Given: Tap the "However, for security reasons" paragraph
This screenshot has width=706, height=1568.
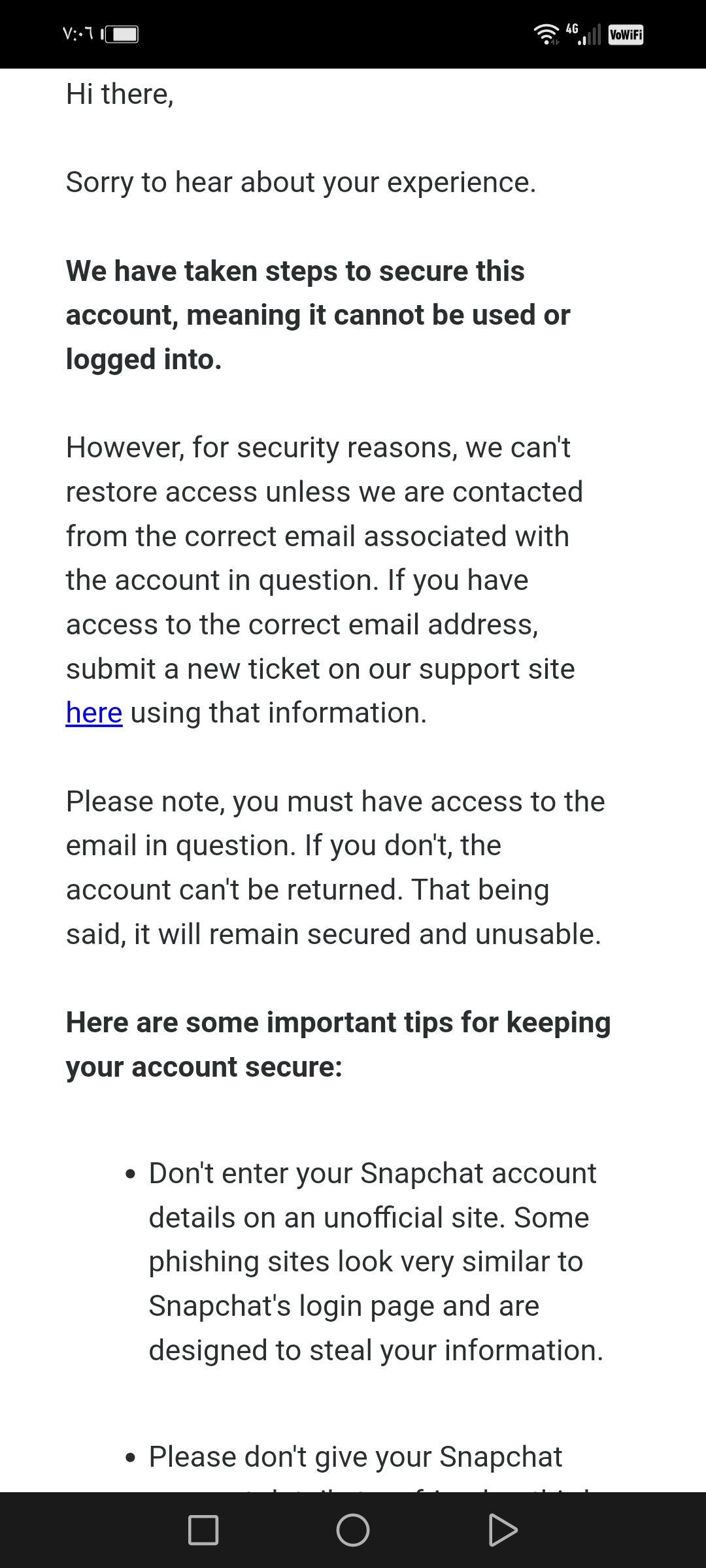Looking at the screenshot, I should pos(324,580).
